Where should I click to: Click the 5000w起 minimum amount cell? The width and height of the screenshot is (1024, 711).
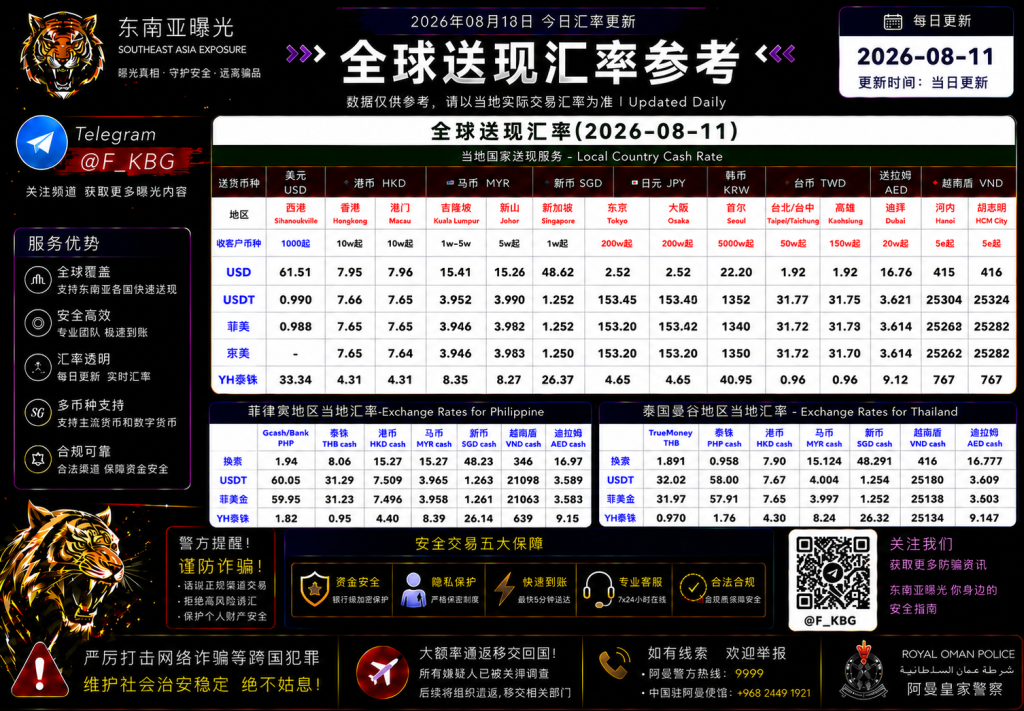736,244
